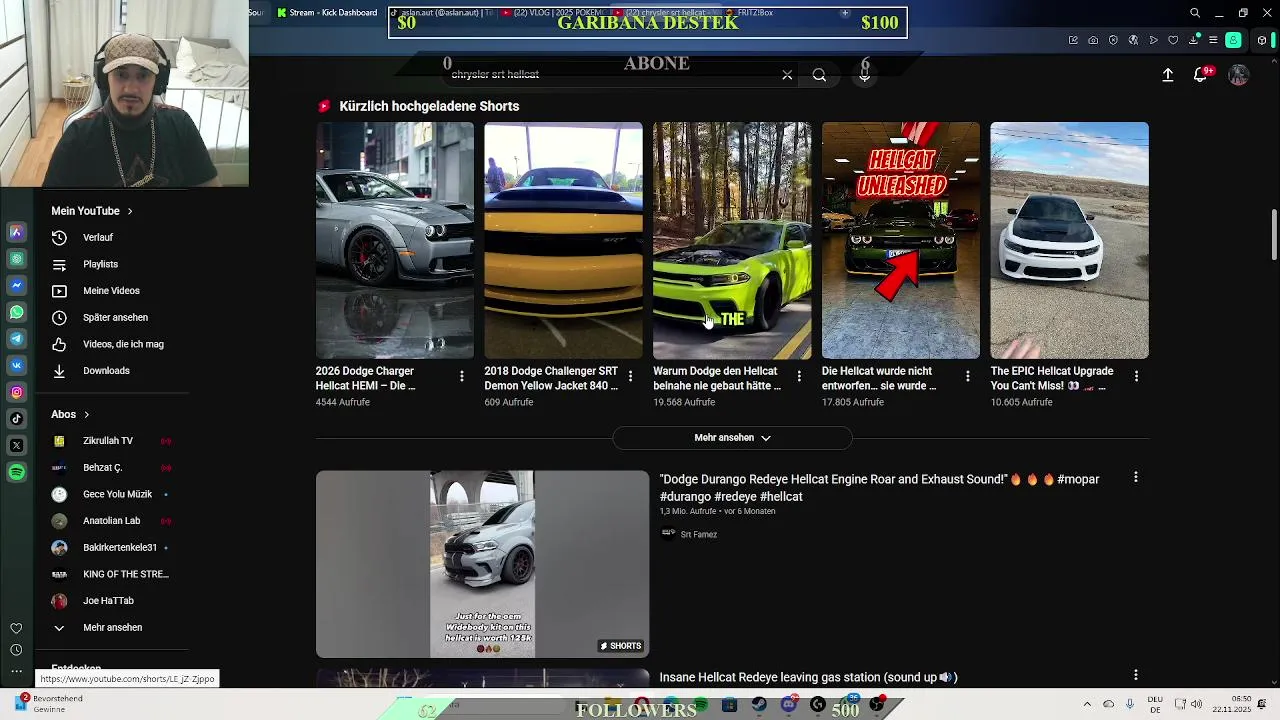Open white Hellcat EPIC Upgrade thumbnail
Screen dimensions: 1280x720
pos(1069,240)
